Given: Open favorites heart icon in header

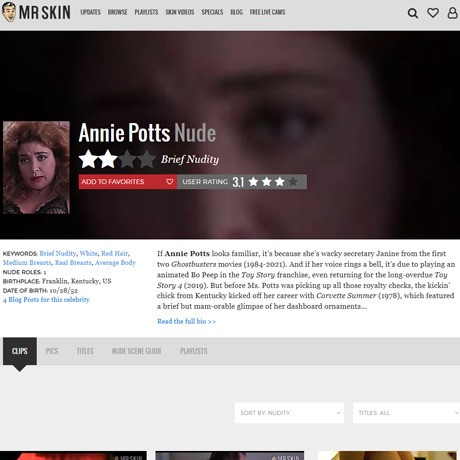Looking at the screenshot, I should [433, 13].
